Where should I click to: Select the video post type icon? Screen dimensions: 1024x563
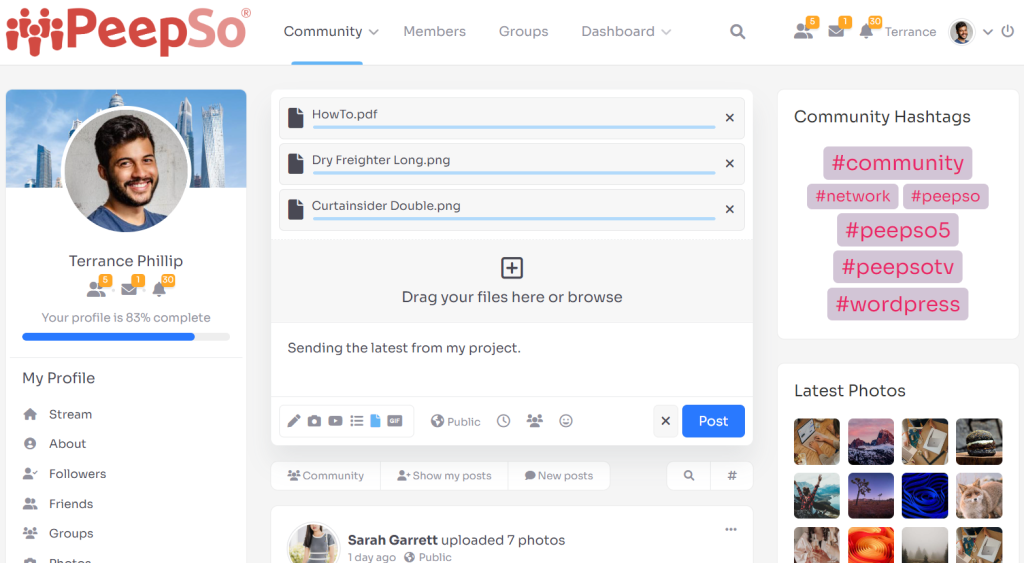(x=335, y=421)
